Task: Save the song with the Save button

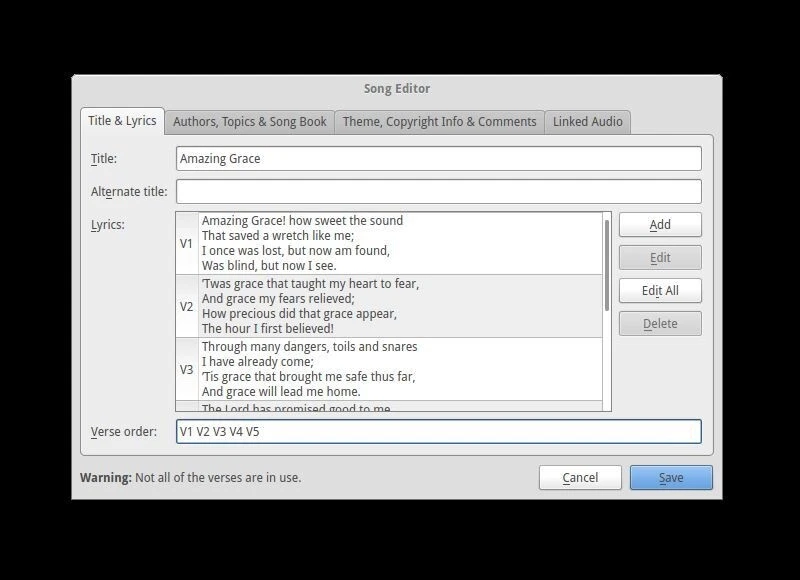Action: (671, 478)
